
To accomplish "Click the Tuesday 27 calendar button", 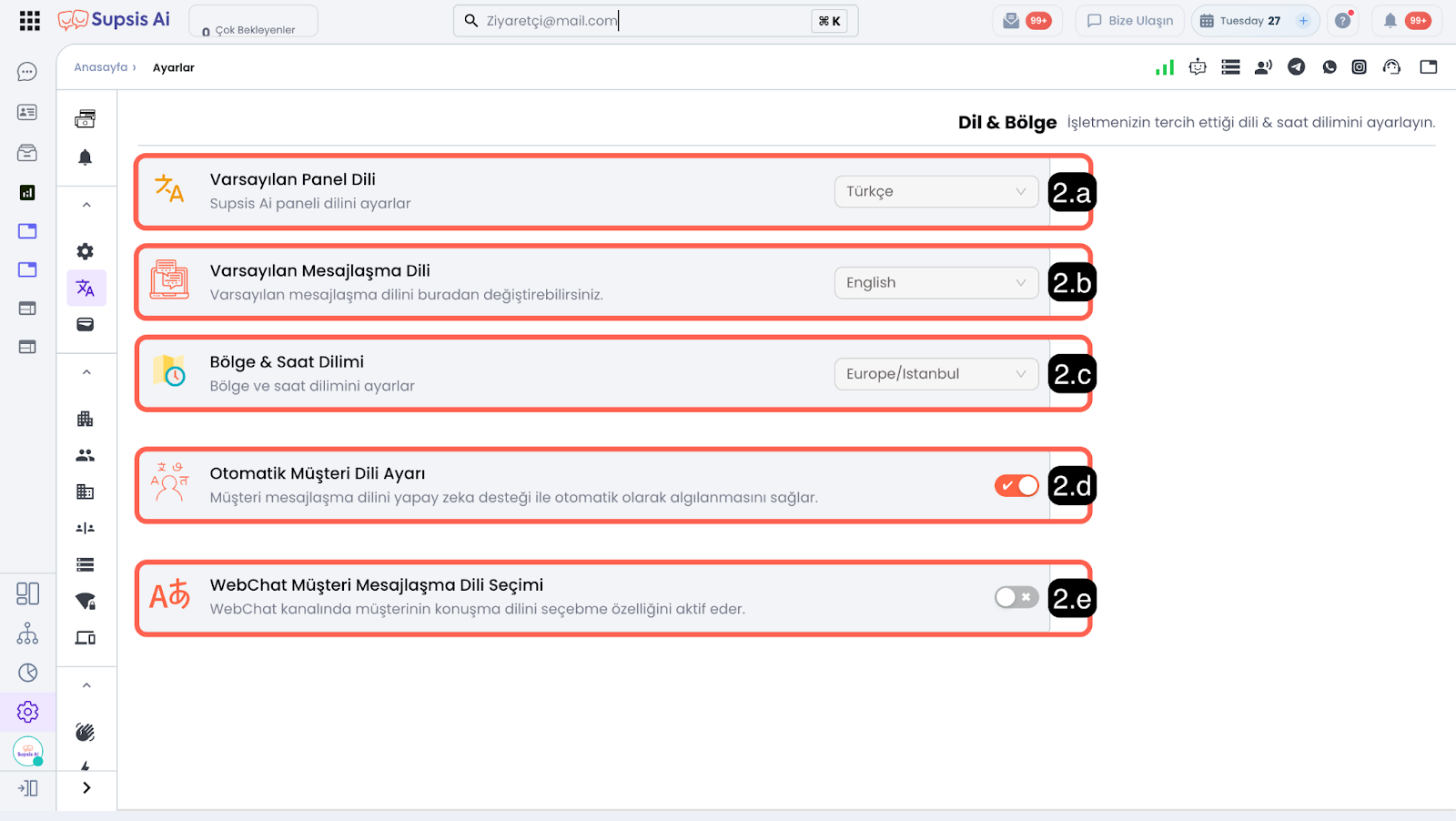I will [x=1241, y=21].
